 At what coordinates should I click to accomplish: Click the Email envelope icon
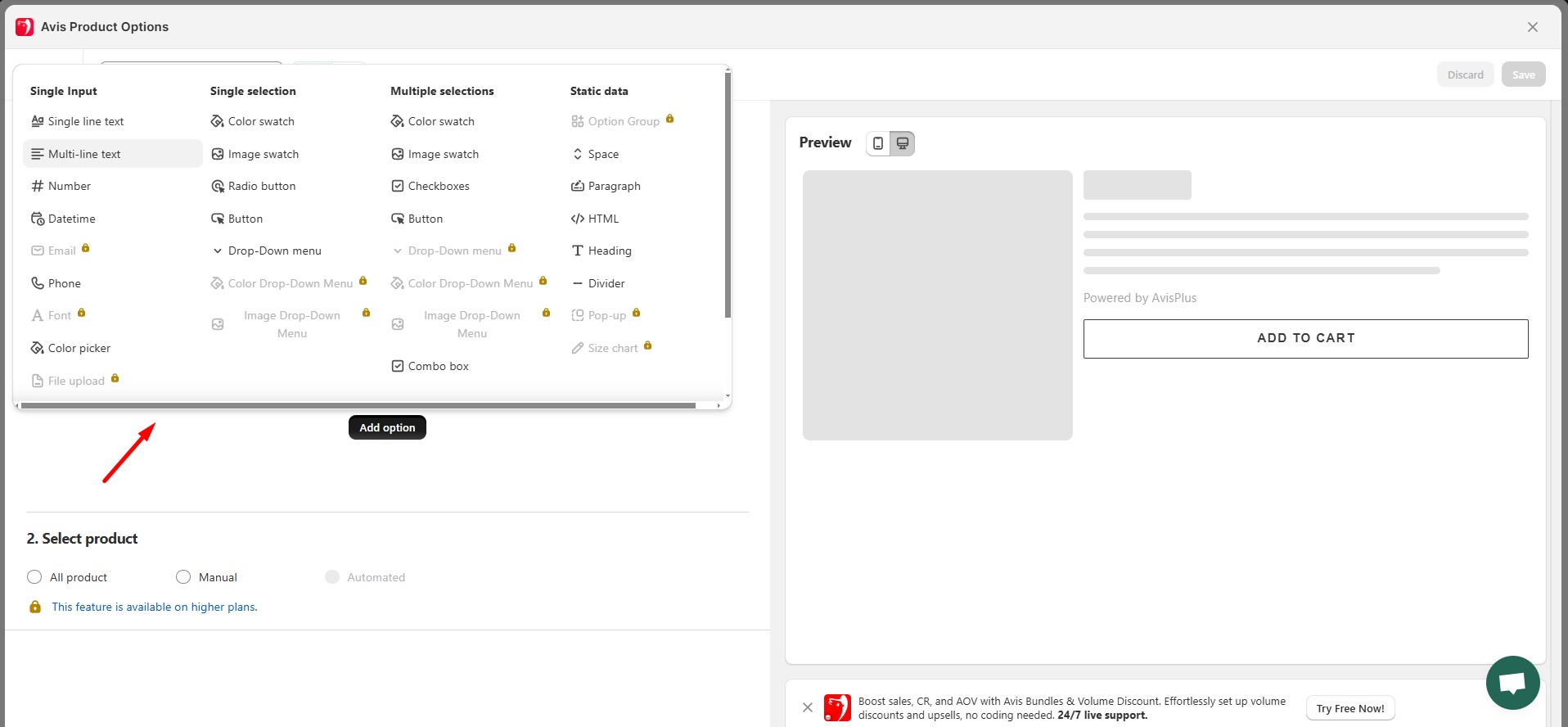(38, 251)
